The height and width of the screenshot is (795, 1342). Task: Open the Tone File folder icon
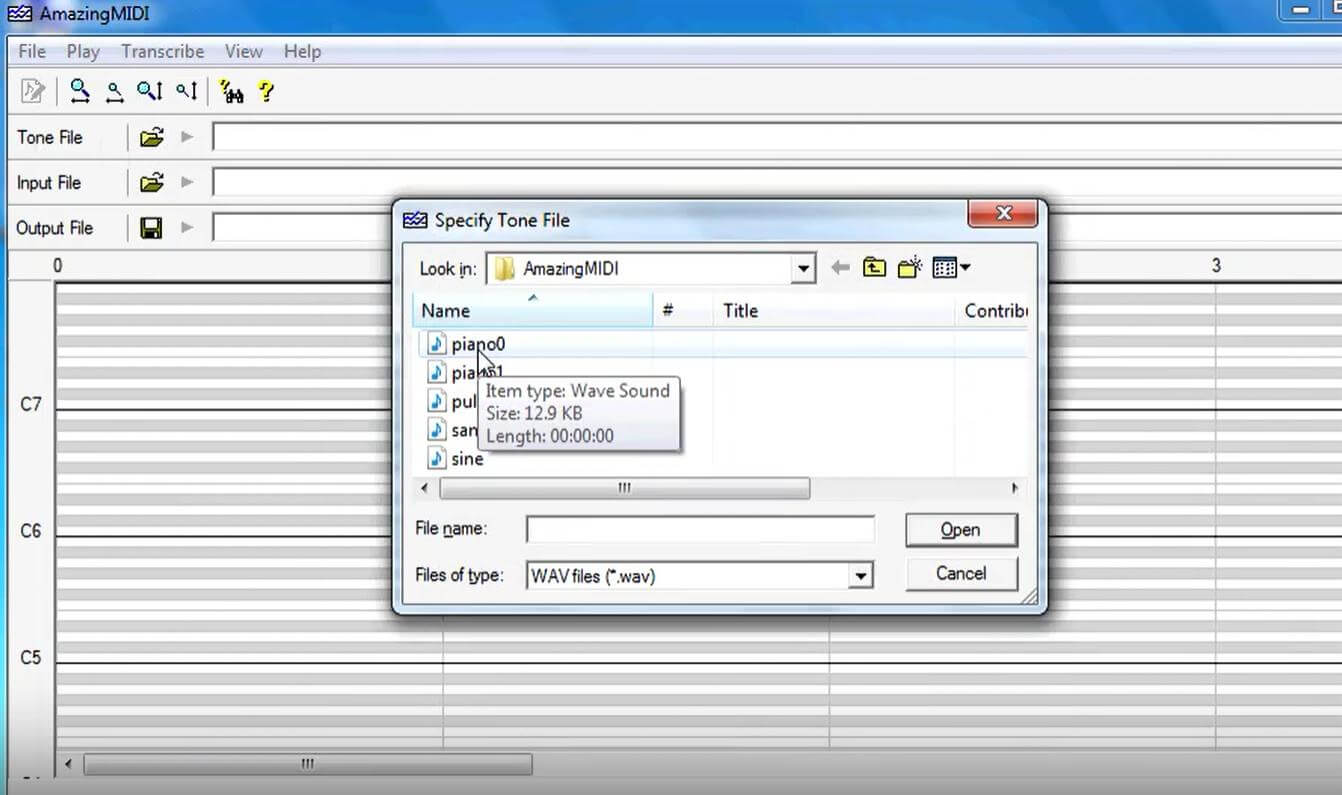pyautogui.click(x=152, y=138)
